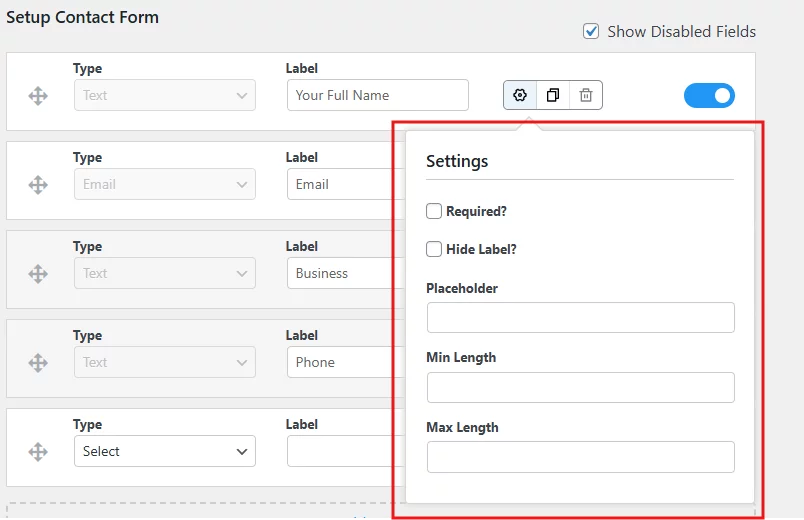Click the move handle of the Business row
The height and width of the screenshot is (520, 804).
click(x=38, y=274)
